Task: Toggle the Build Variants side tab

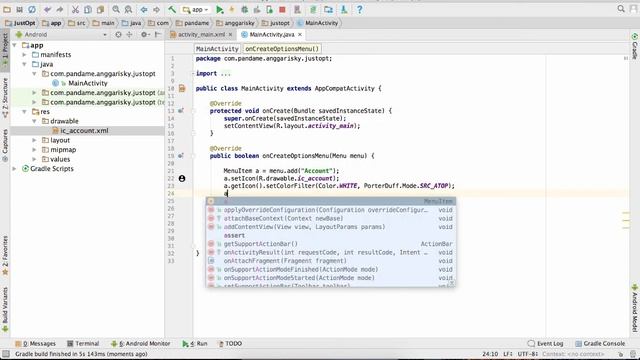Action: pos(5,309)
